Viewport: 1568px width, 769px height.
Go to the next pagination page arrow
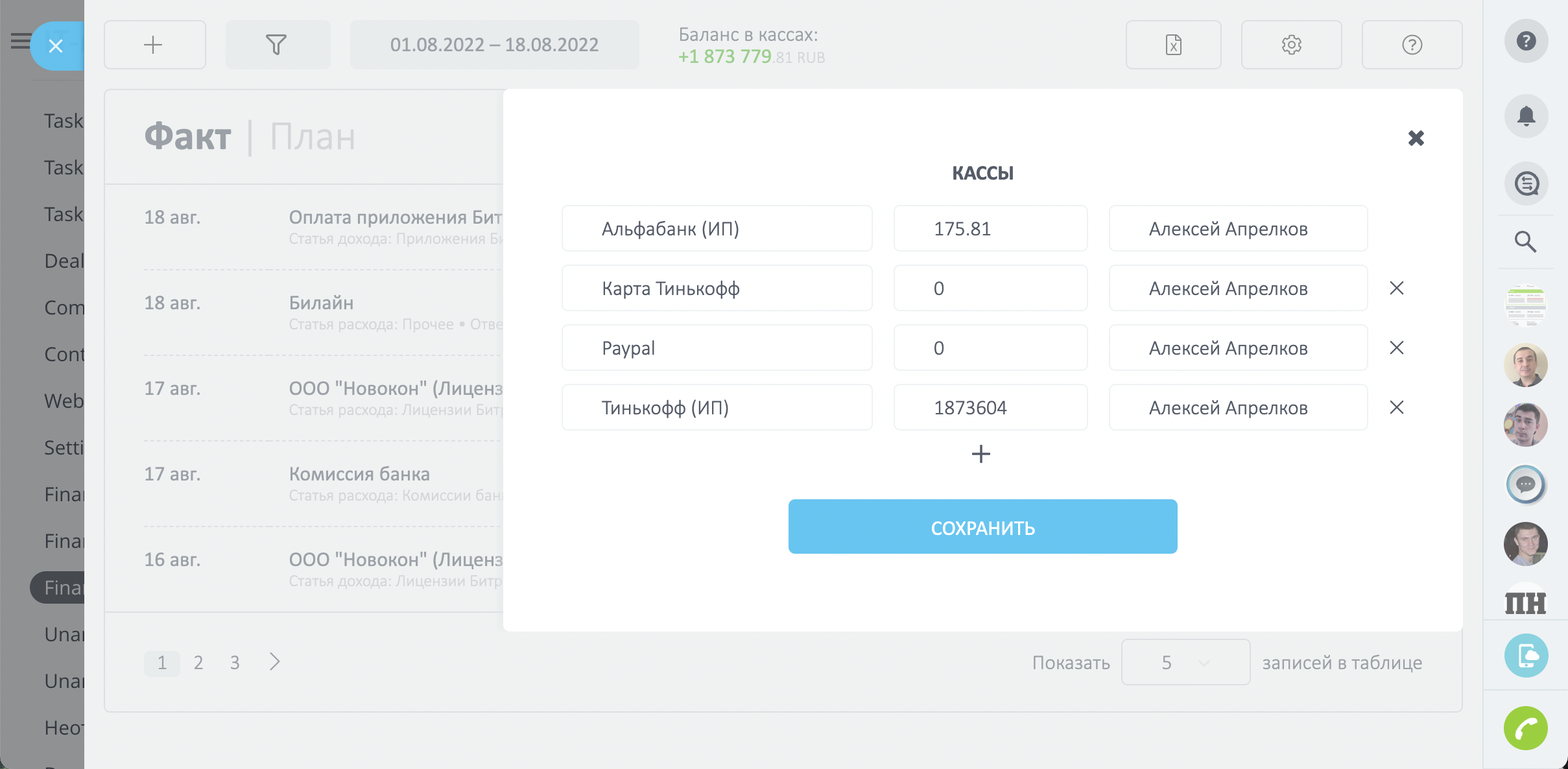[x=275, y=661]
